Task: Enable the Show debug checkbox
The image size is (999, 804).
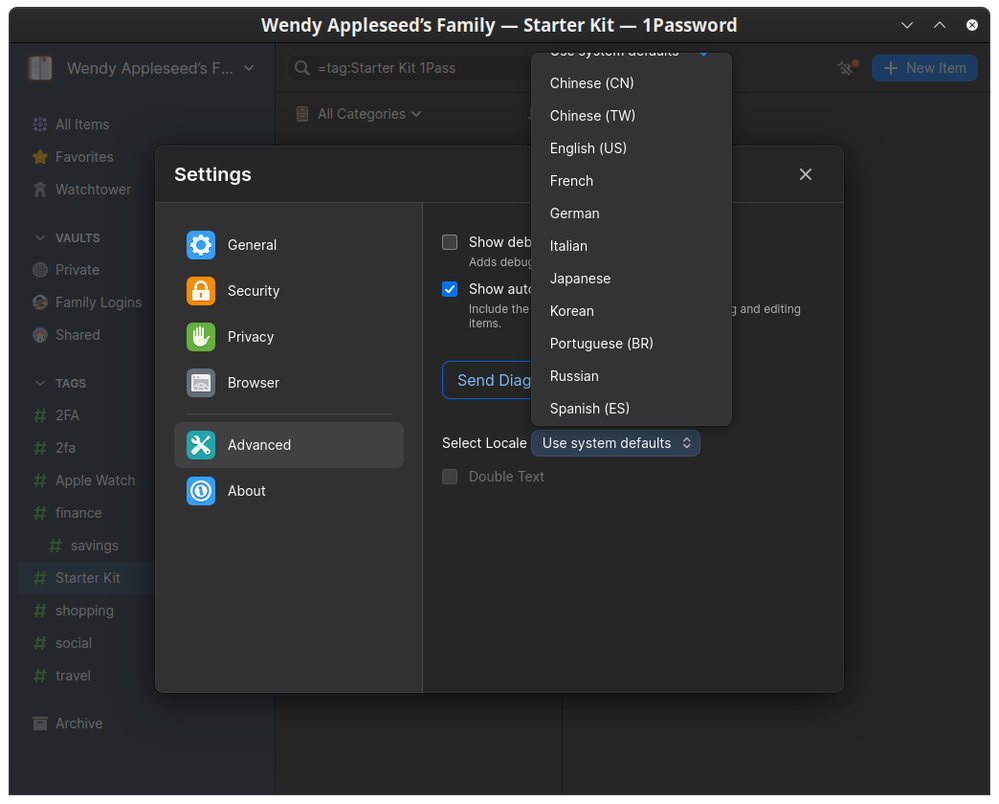Action: point(450,242)
